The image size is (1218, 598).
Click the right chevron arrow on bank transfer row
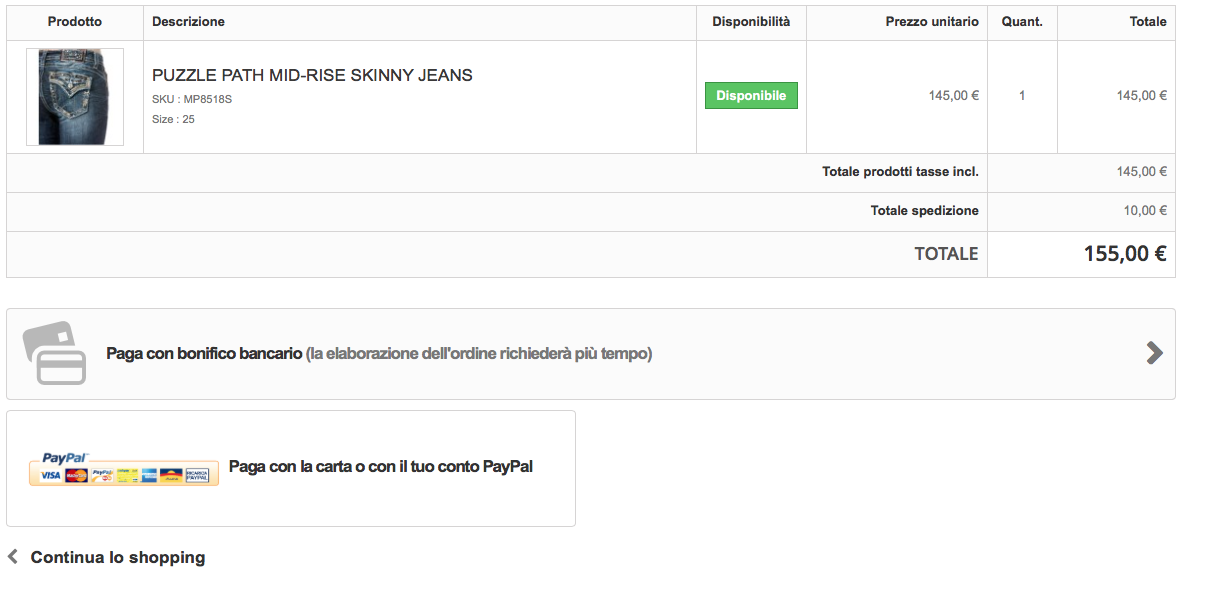pos(1155,353)
